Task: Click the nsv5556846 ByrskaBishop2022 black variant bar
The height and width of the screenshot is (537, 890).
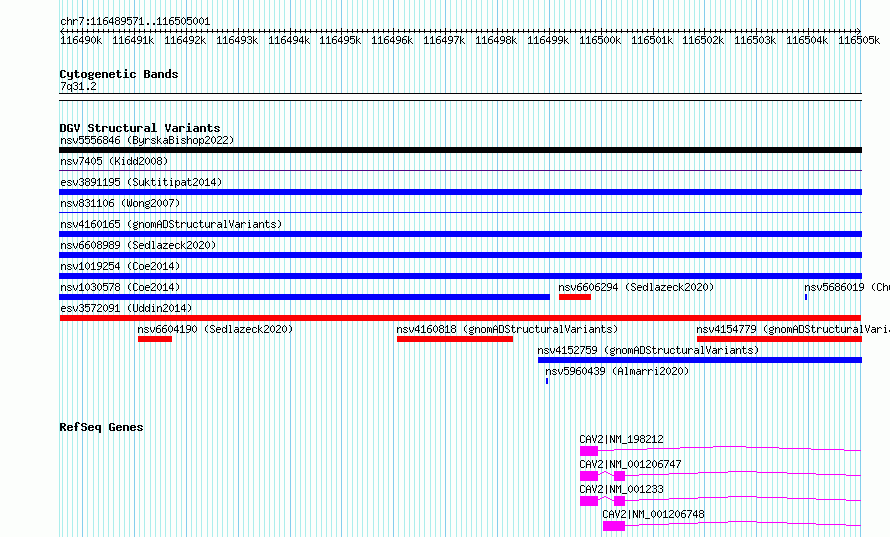Action: pos(460,150)
